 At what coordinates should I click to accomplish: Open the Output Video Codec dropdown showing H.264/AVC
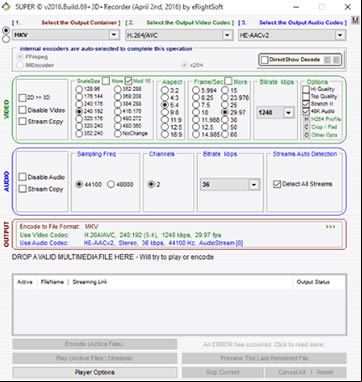coord(179,35)
